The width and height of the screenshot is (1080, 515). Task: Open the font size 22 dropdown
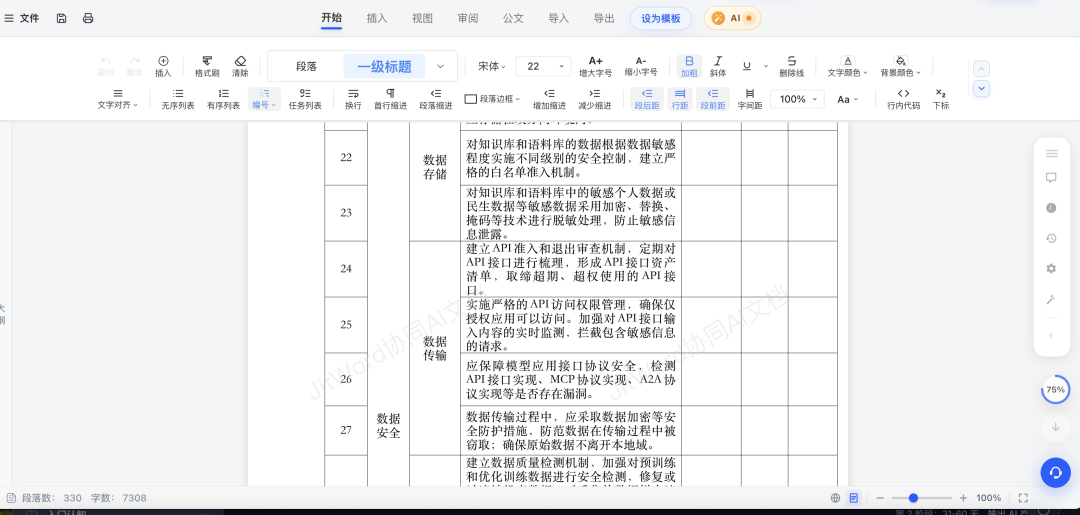click(x=543, y=66)
